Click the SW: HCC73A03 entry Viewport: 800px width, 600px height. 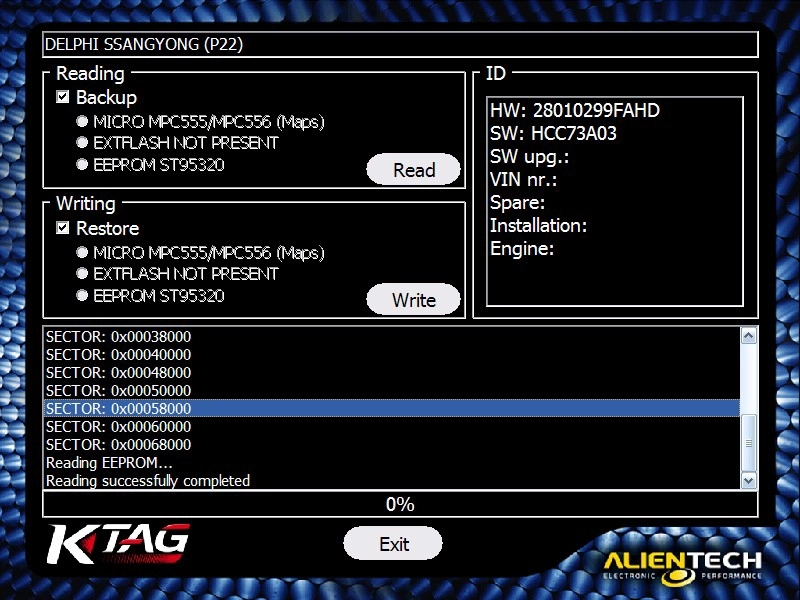tap(554, 133)
